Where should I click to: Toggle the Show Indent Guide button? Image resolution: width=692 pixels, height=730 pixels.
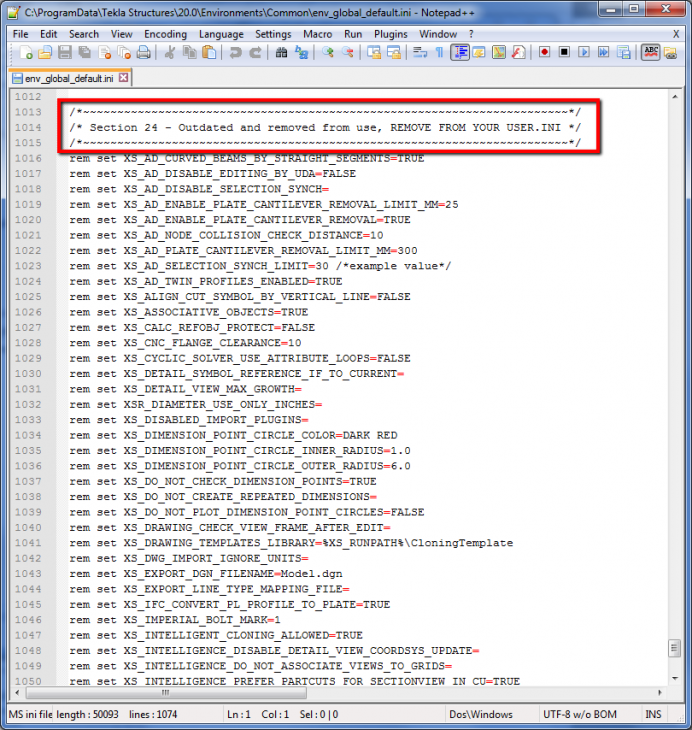(460, 53)
